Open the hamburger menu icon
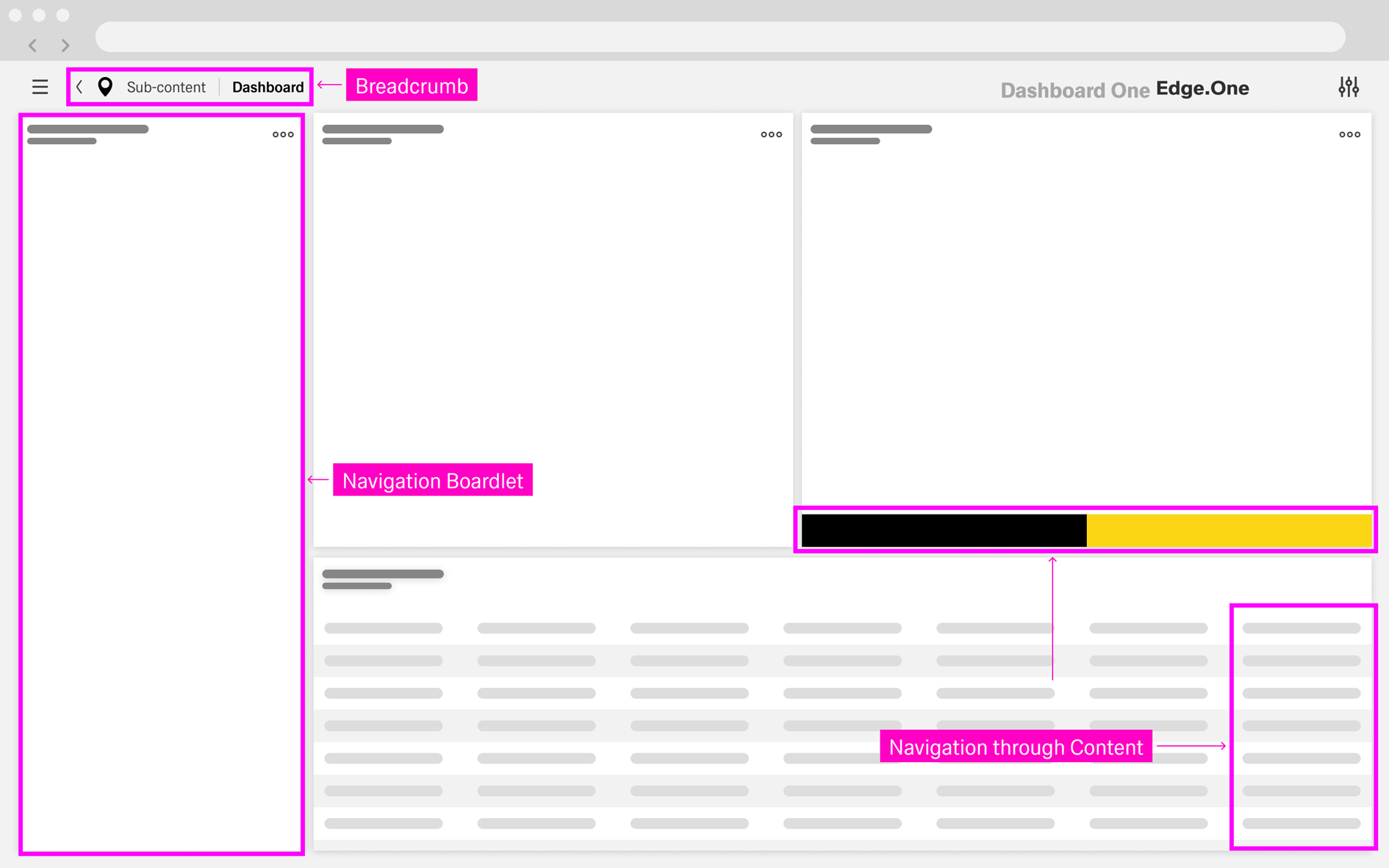 tap(40, 87)
